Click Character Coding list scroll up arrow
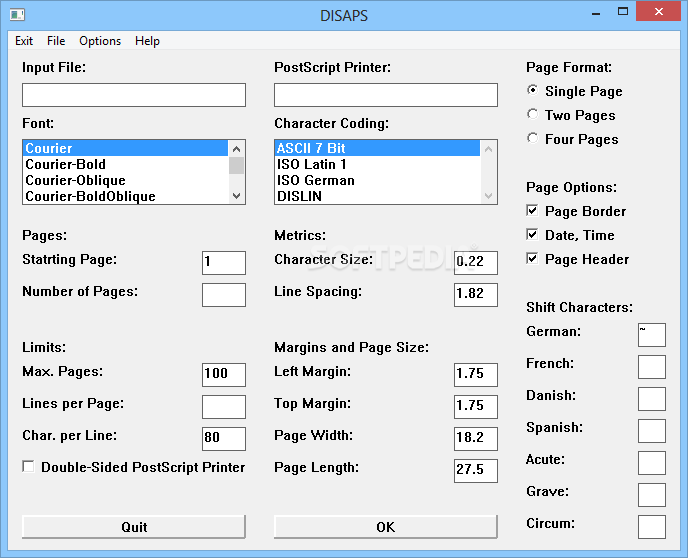This screenshot has width=688, height=558. click(x=488, y=149)
